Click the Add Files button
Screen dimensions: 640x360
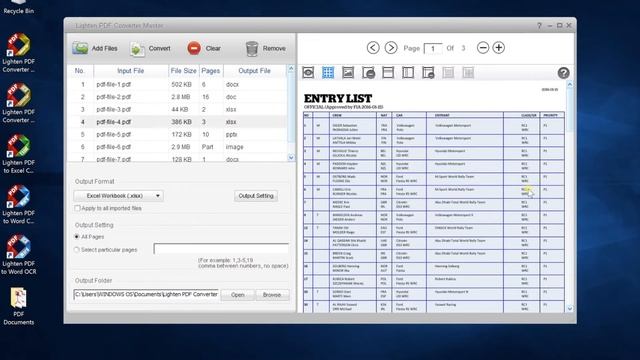coord(95,48)
